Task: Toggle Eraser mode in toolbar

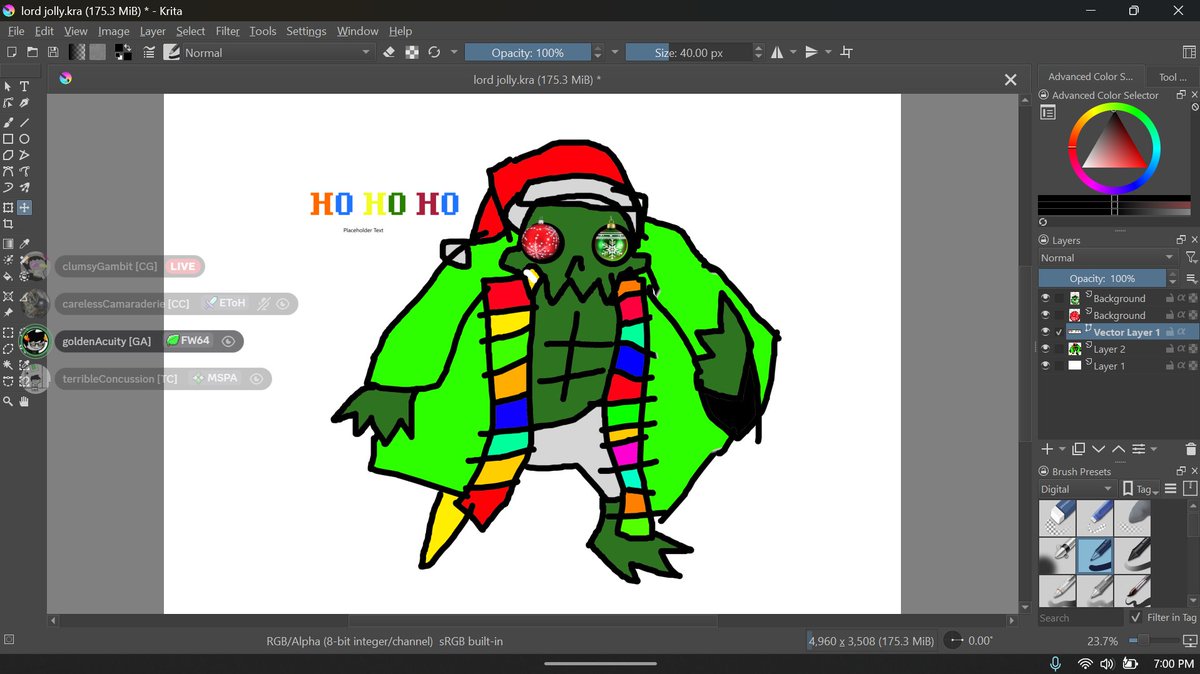Action: (x=389, y=52)
